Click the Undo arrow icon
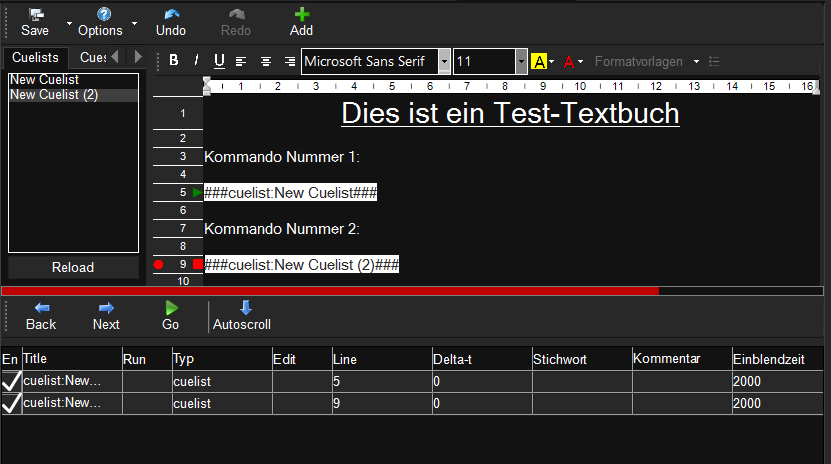 click(x=170, y=15)
